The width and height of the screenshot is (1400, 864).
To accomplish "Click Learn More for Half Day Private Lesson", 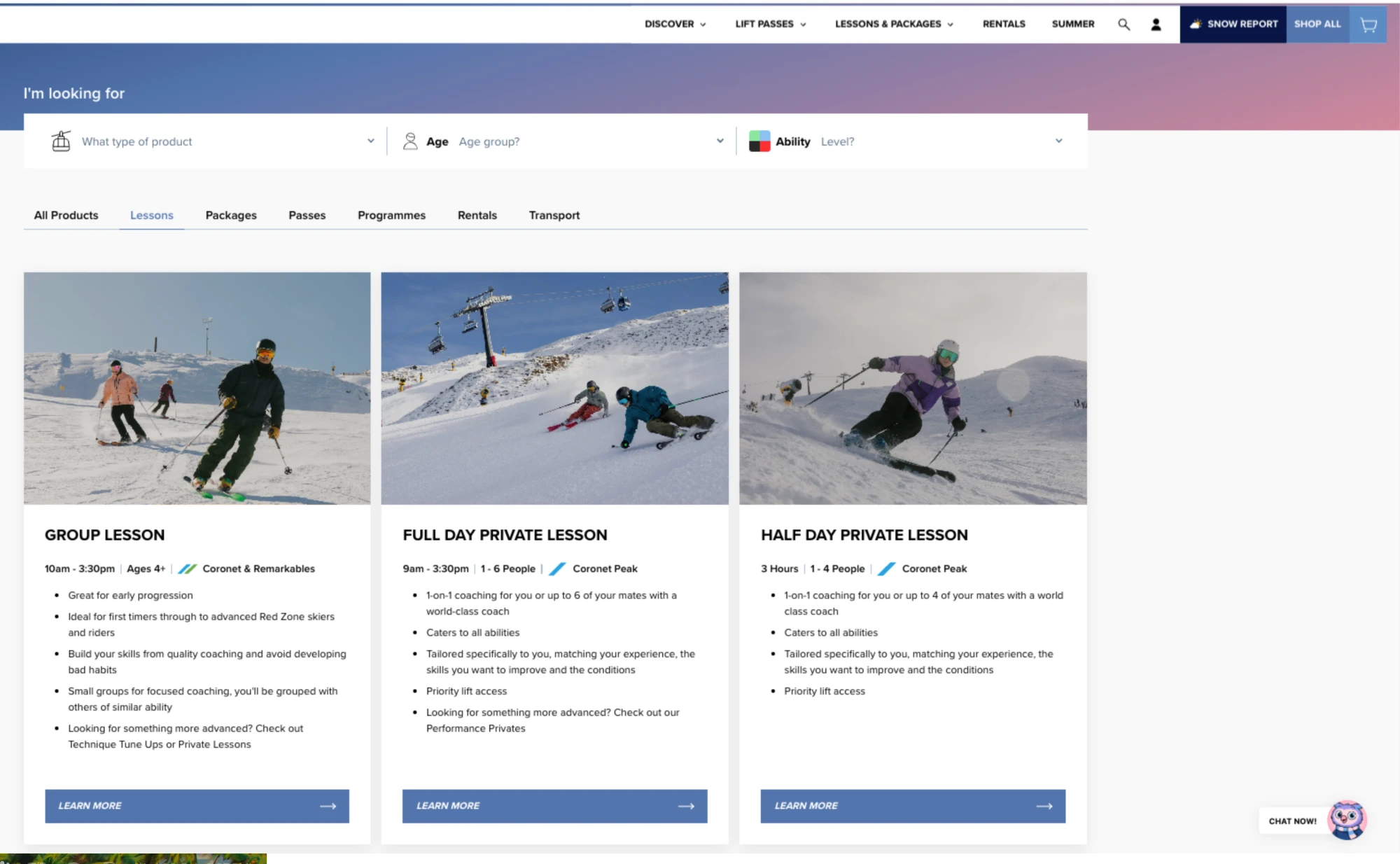I will [913, 806].
